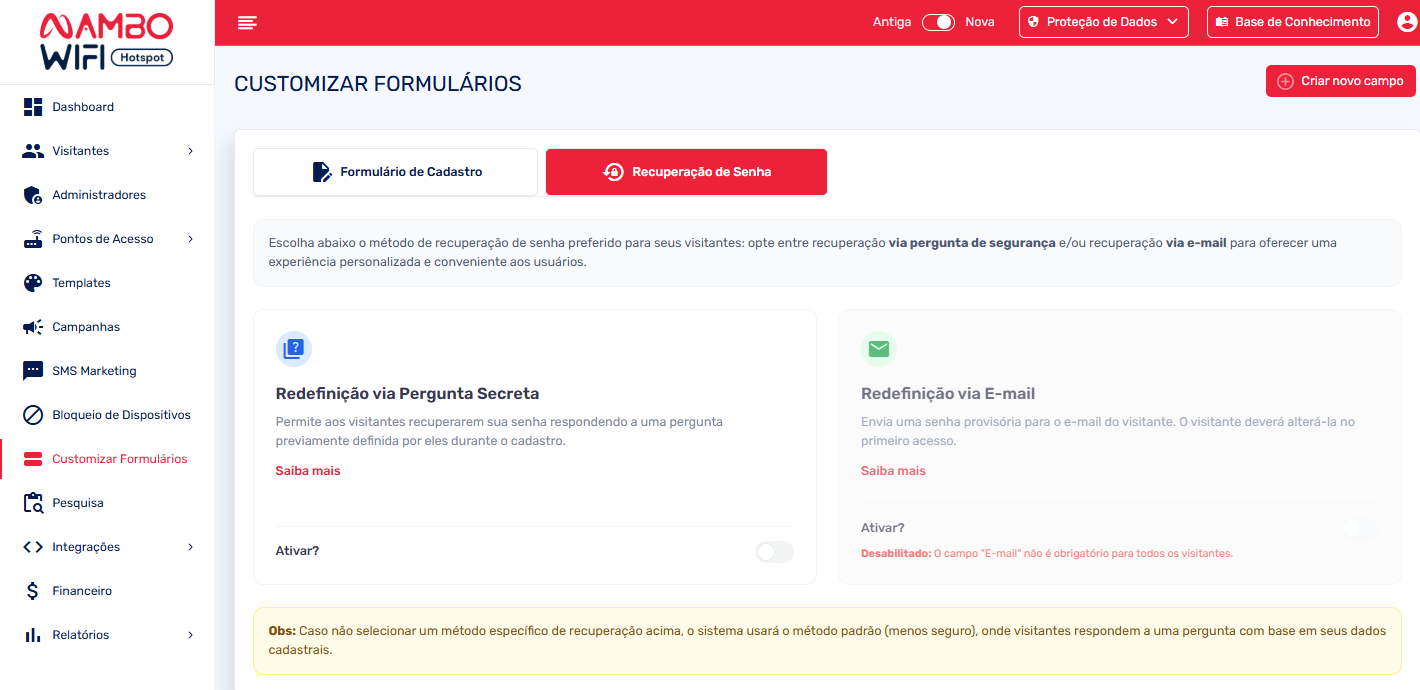The image size is (1420, 690).
Task: Expand the Visitantes submenu
Action: [190, 151]
